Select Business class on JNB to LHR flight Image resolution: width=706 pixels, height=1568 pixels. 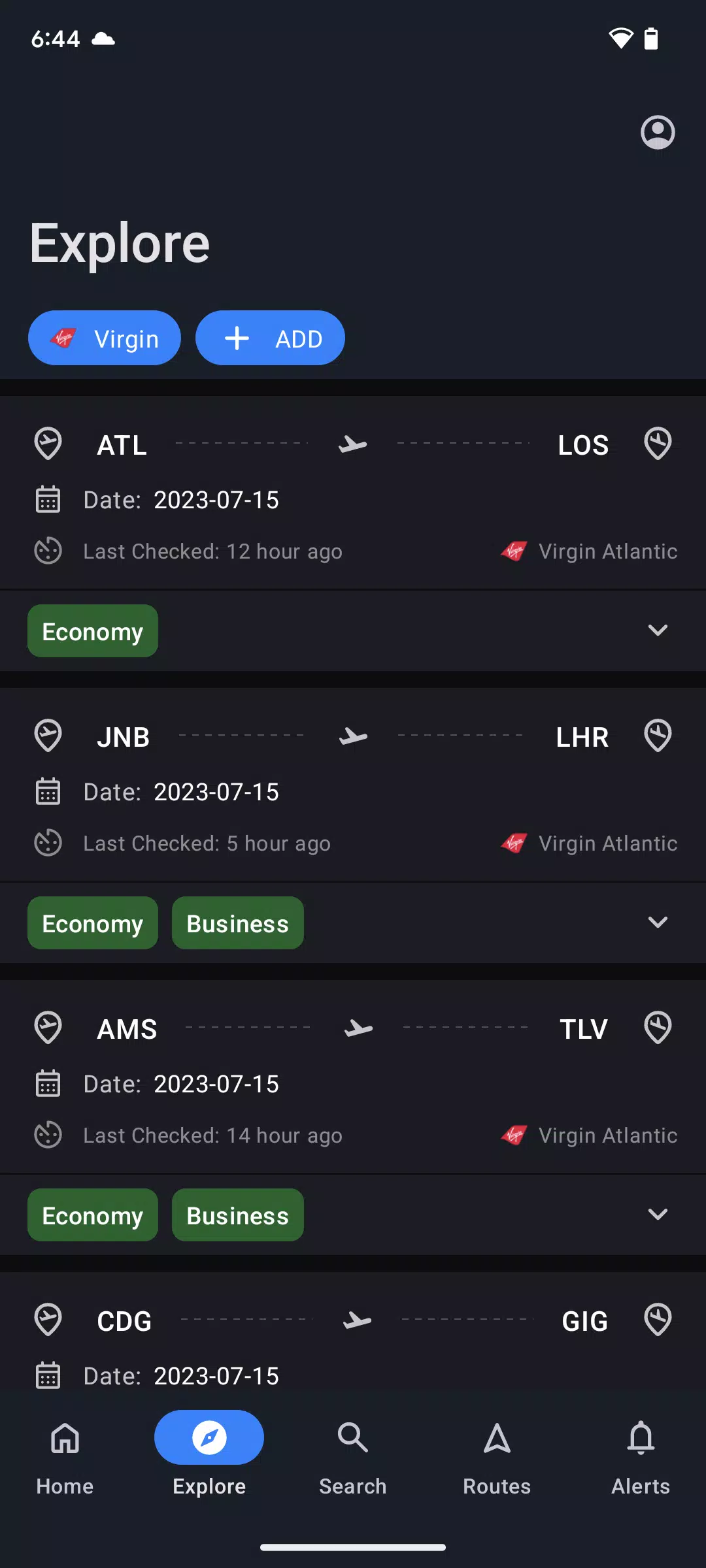pyautogui.click(x=238, y=923)
